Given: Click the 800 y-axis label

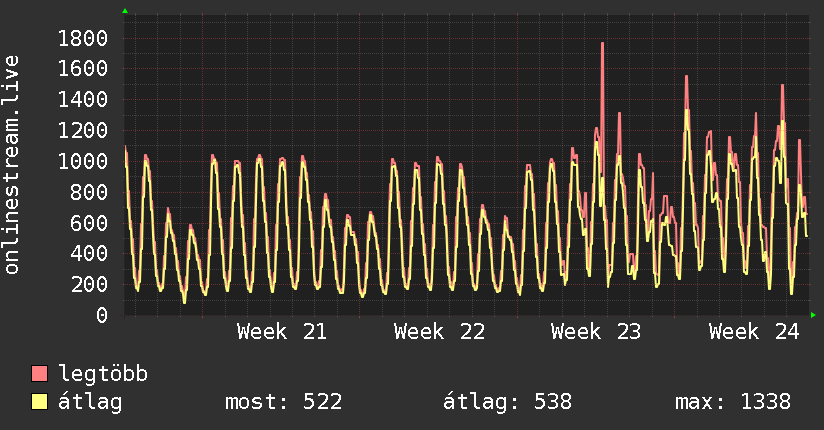Looking at the screenshot, I should point(89,192).
